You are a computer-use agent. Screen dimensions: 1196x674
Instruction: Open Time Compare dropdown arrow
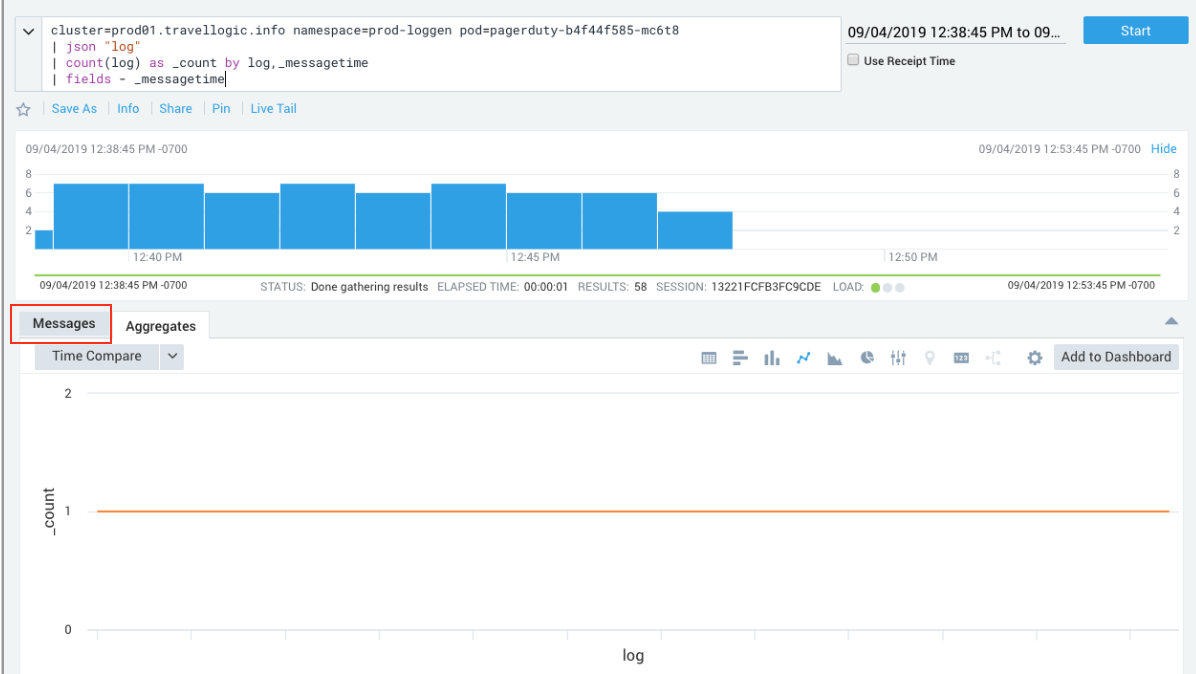(172, 356)
